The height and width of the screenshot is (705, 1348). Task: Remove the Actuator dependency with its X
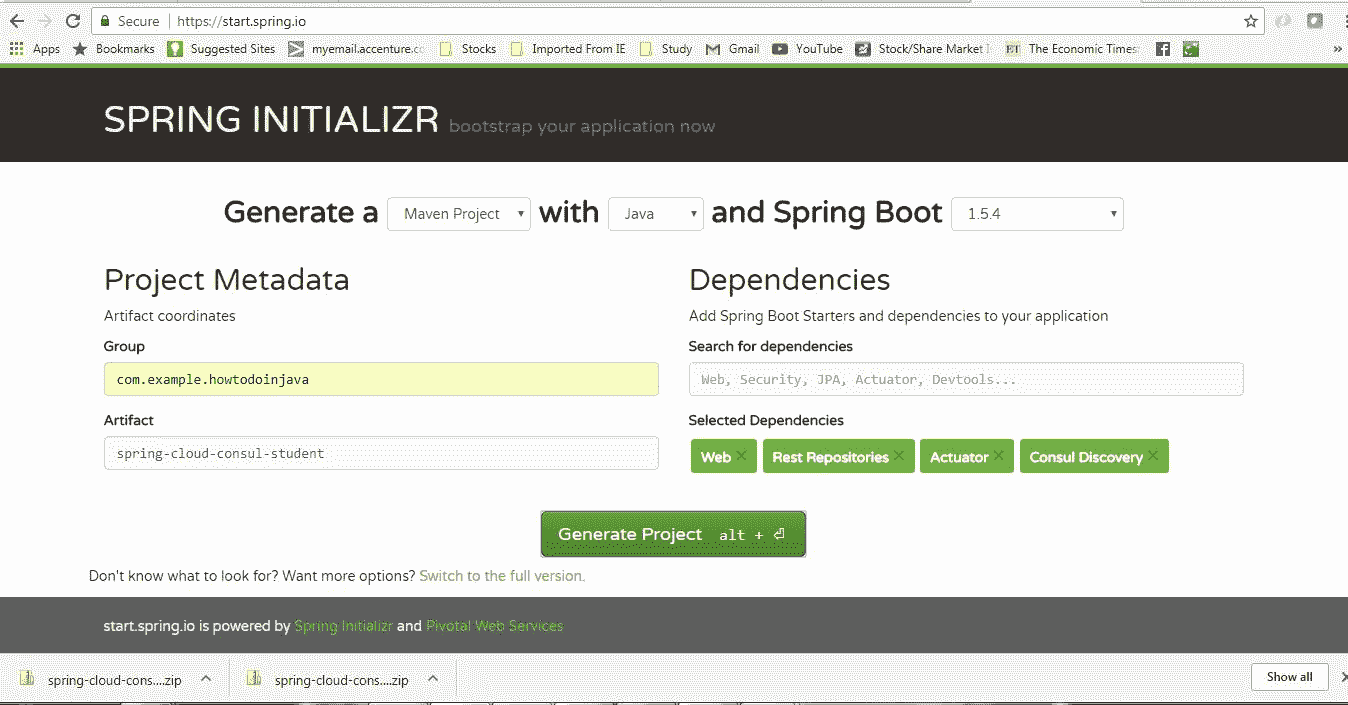(x=999, y=456)
